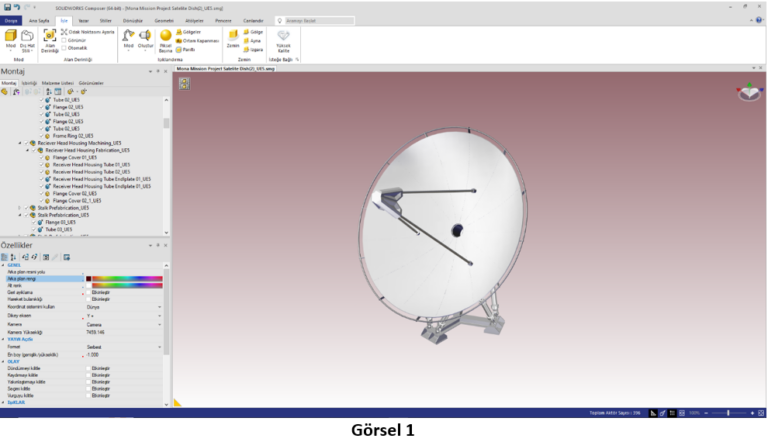Click the Ortam Kapanması option

(x=200, y=39)
